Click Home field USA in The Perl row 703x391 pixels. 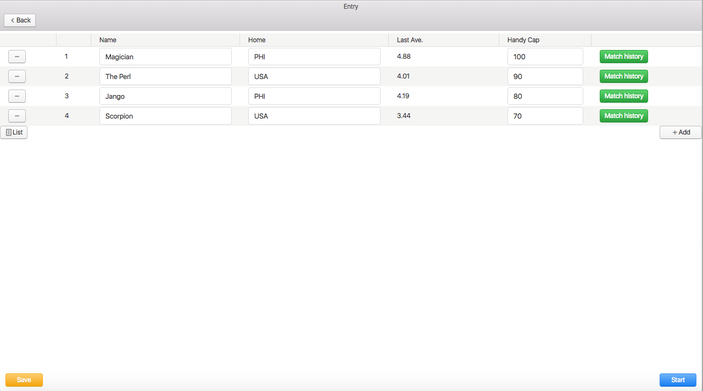click(x=314, y=76)
